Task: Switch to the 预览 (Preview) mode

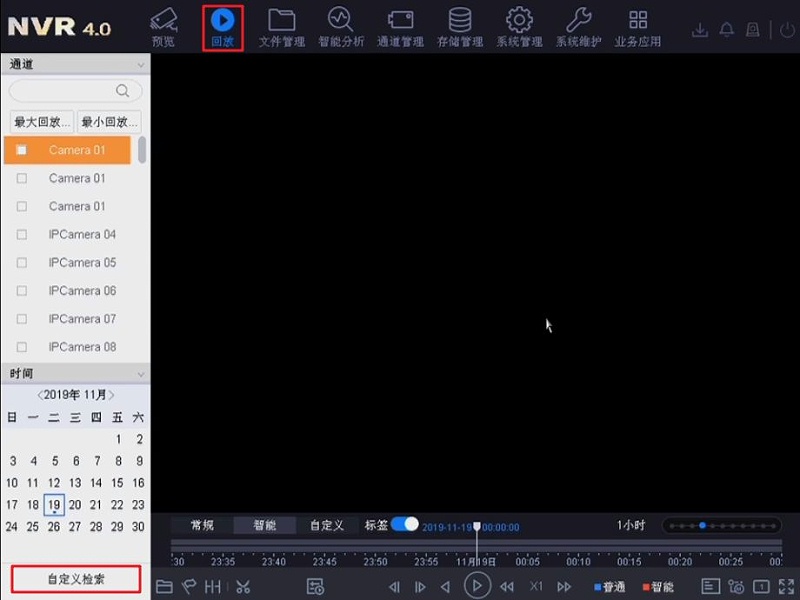Action: [162, 27]
